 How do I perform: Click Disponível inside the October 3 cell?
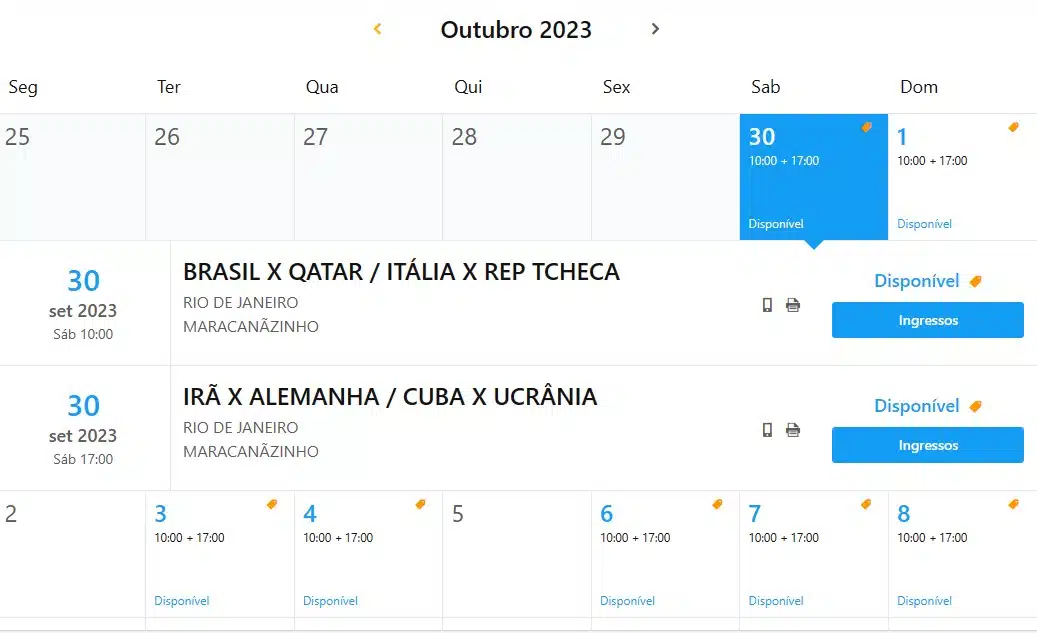click(181, 600)
